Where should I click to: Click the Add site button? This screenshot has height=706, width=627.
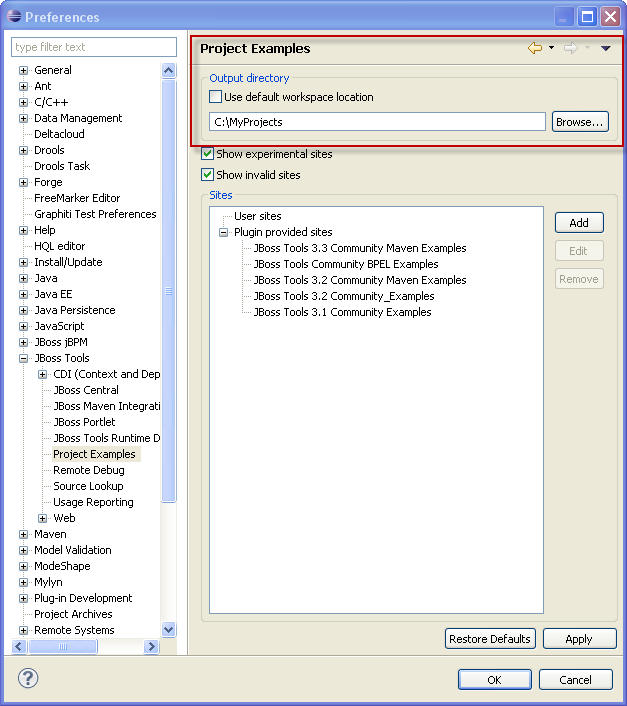[579, 223]
